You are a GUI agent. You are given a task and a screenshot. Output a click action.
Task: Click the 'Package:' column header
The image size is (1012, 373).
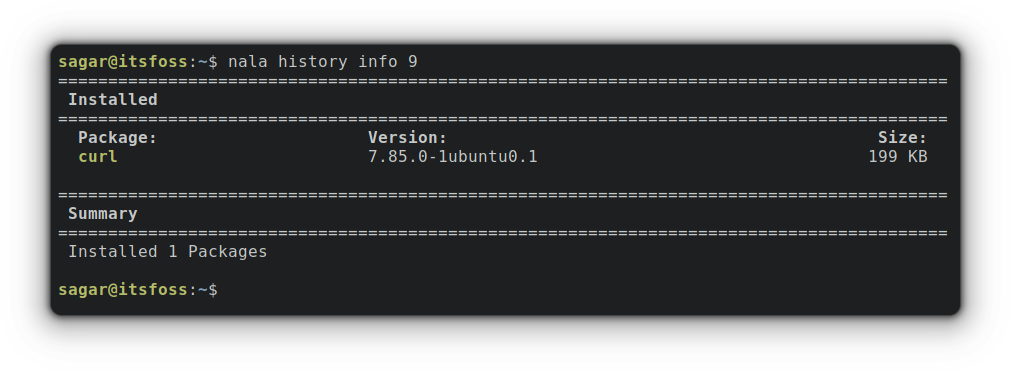117,137
